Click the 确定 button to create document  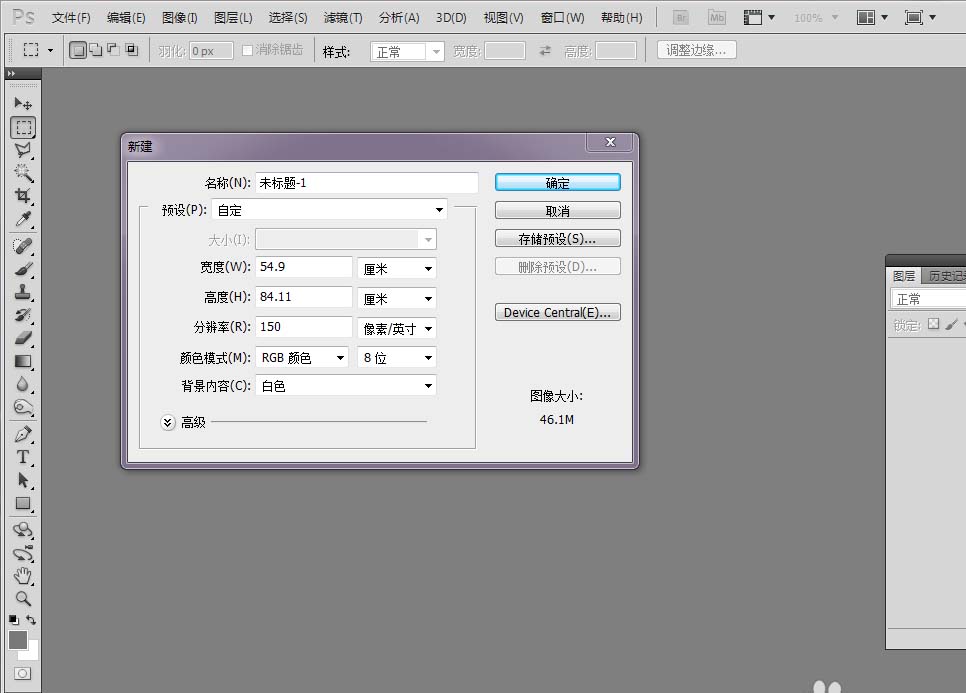(x=557, y=182)
